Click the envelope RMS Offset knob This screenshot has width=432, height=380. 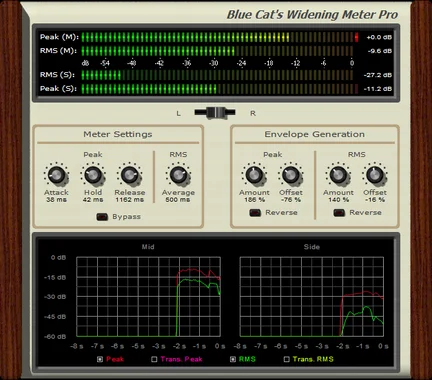pos(375,176)
